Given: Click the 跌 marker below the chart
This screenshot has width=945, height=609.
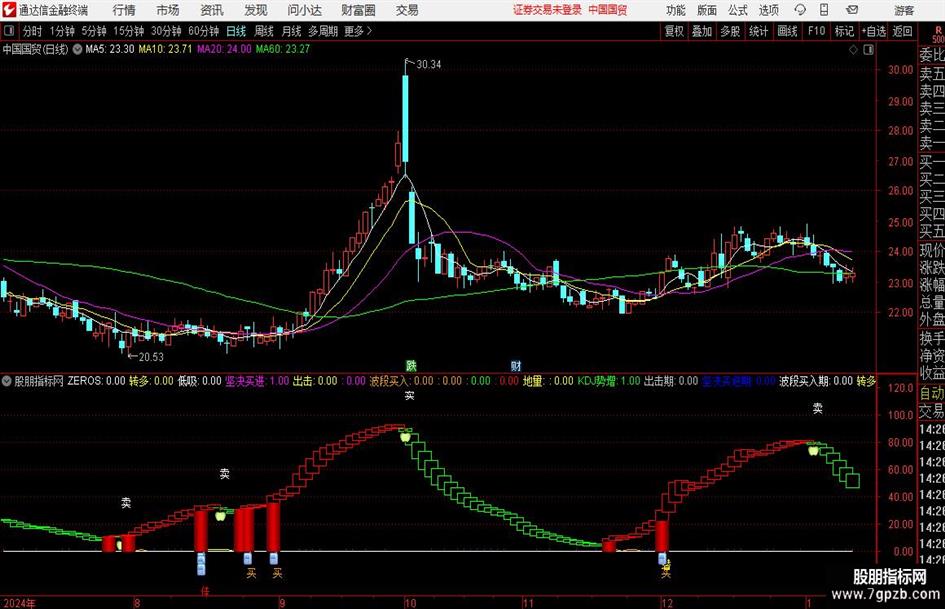Looking at the screenshot, I should point(411,365).
